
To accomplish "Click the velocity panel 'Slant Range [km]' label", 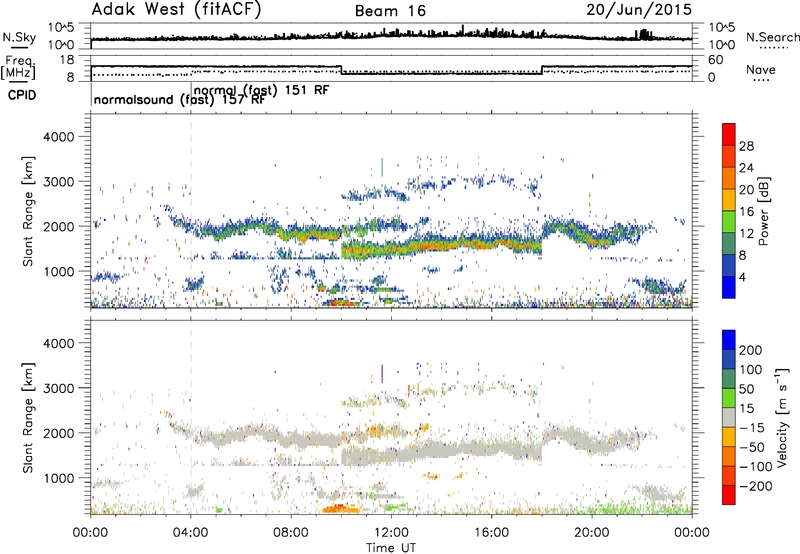I will coord(28,417).
